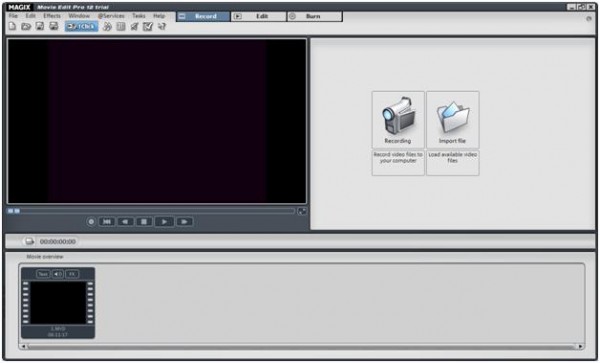
Task: Click the Recording camcorder button
Action: [398, 120]
